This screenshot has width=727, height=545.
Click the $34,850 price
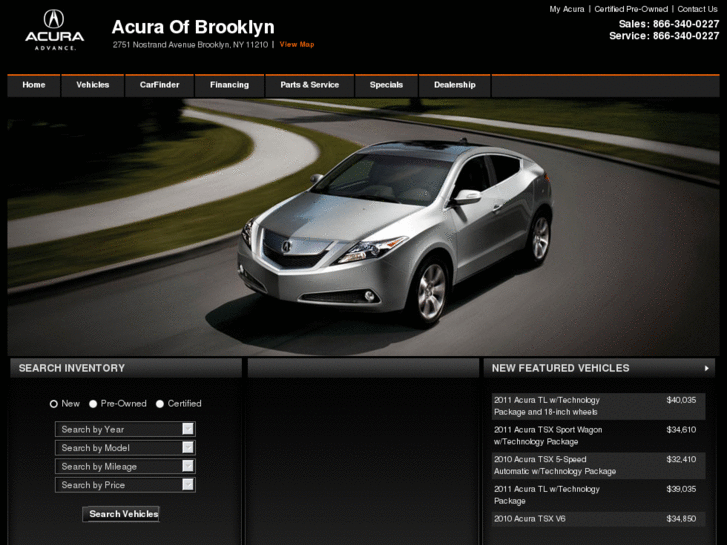click(681, 519)
